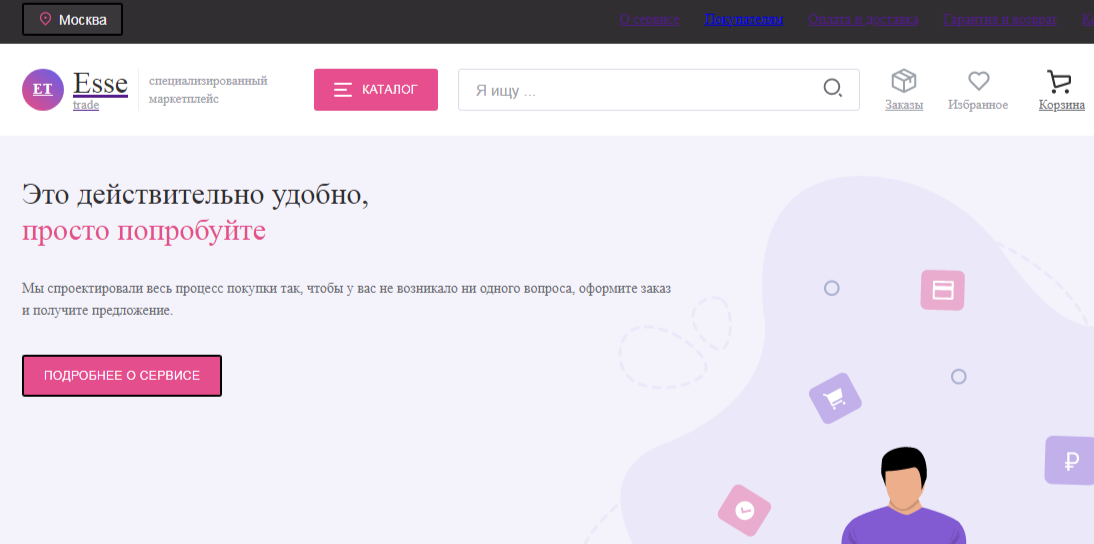The image size is (1094, 544).
Task: Open the Избранное label
Action: [x=978, y=105]
